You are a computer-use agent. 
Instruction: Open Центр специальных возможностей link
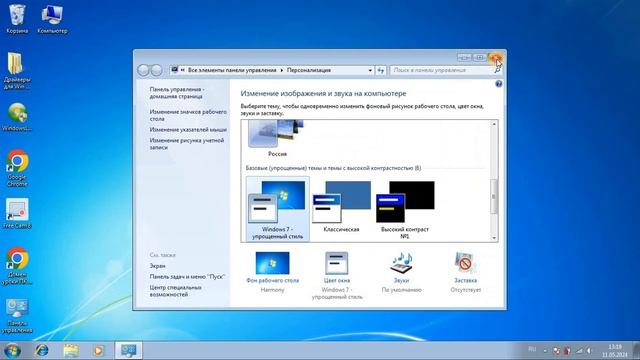pyautogui.click(x=175, y=291)
